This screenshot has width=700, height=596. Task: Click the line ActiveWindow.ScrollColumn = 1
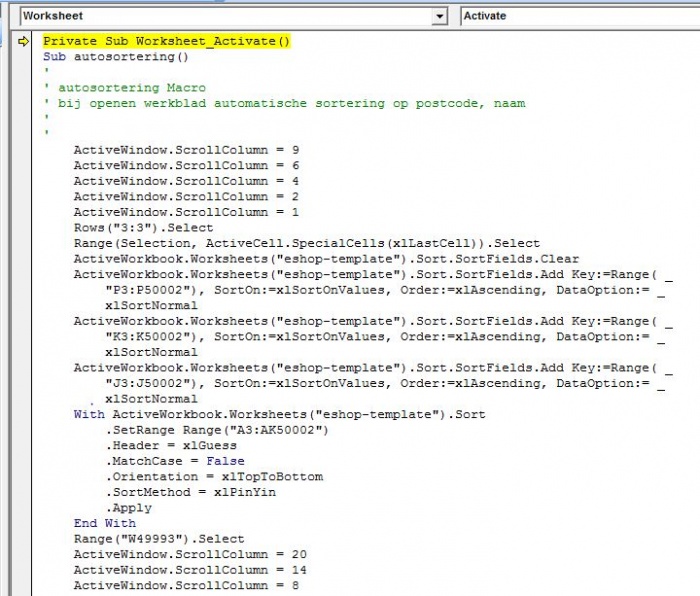pyautogui.click(x=186, y=212)
